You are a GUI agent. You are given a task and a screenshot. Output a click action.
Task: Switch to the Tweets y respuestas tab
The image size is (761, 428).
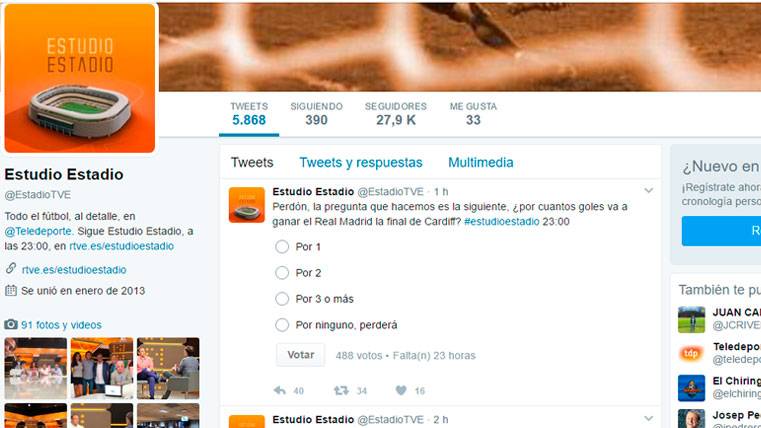(361, 163)
